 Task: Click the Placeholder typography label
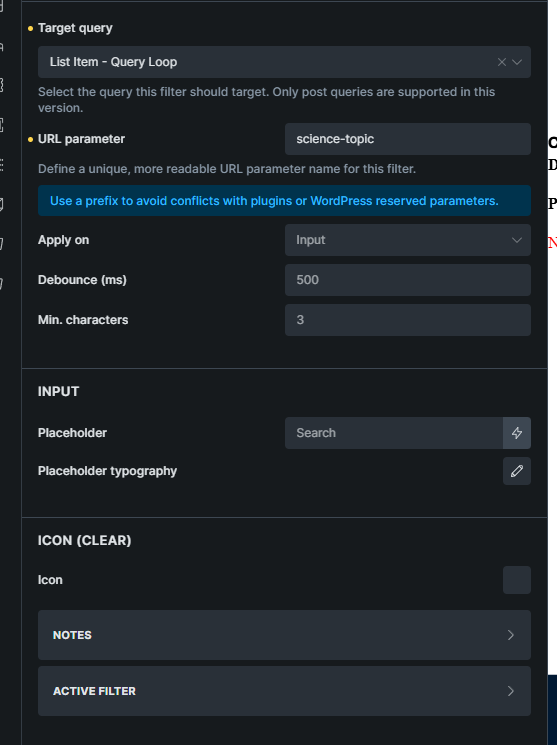pos(107,471)
